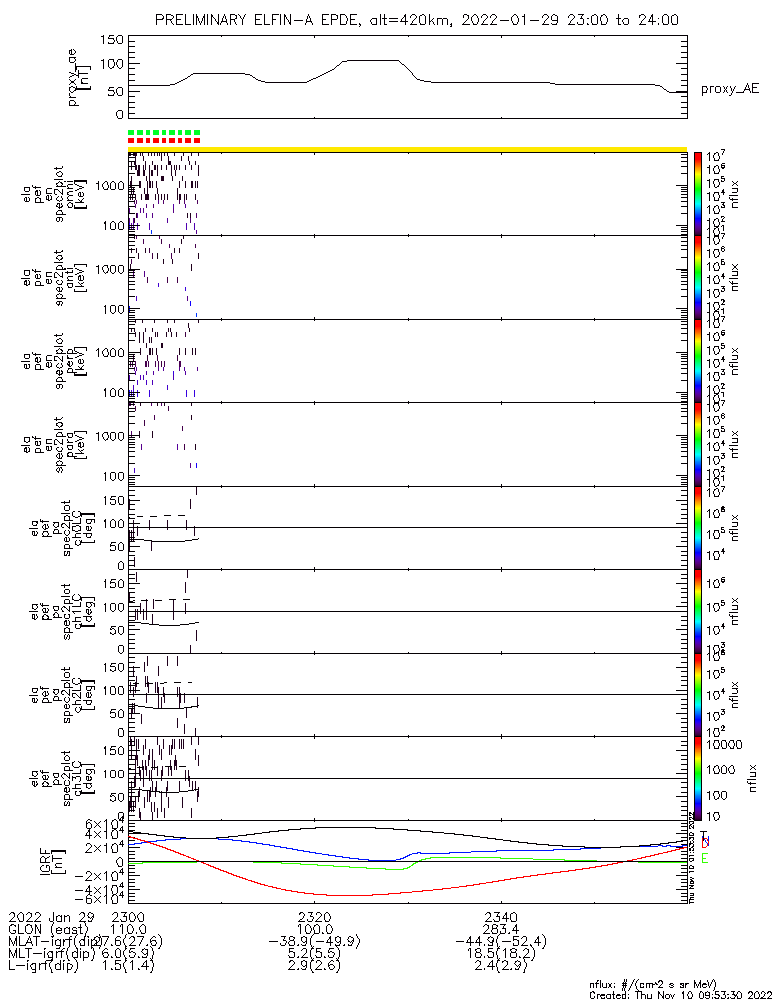Click the 'ela pef pa spec2plot ch0LC [deg]' axis label
Viewport: 775px width, 1000px height.
click(62, 528)
